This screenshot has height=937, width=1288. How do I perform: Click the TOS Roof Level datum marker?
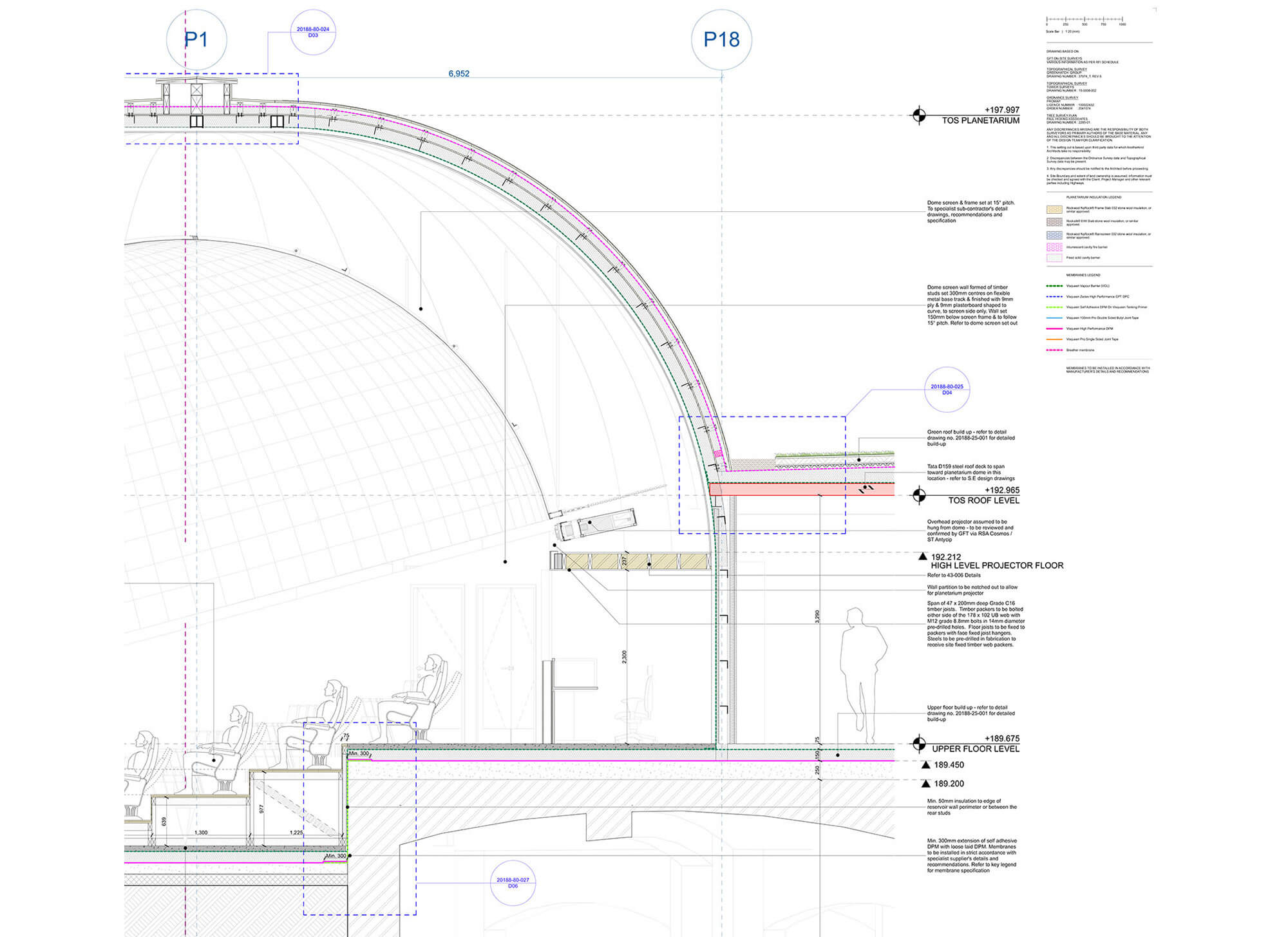[919, 495]
